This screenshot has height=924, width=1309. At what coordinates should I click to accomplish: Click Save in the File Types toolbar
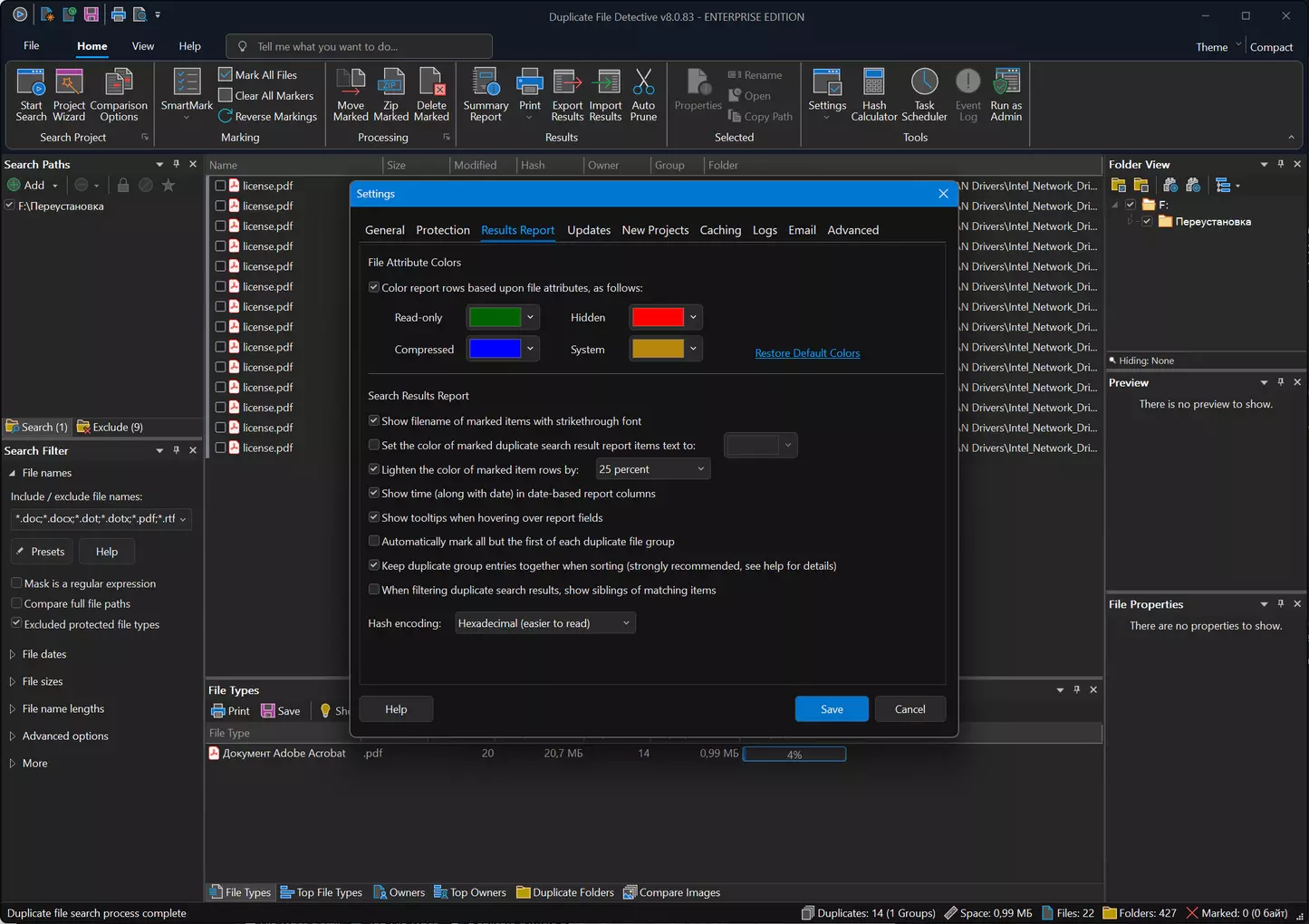pos(281,711)
